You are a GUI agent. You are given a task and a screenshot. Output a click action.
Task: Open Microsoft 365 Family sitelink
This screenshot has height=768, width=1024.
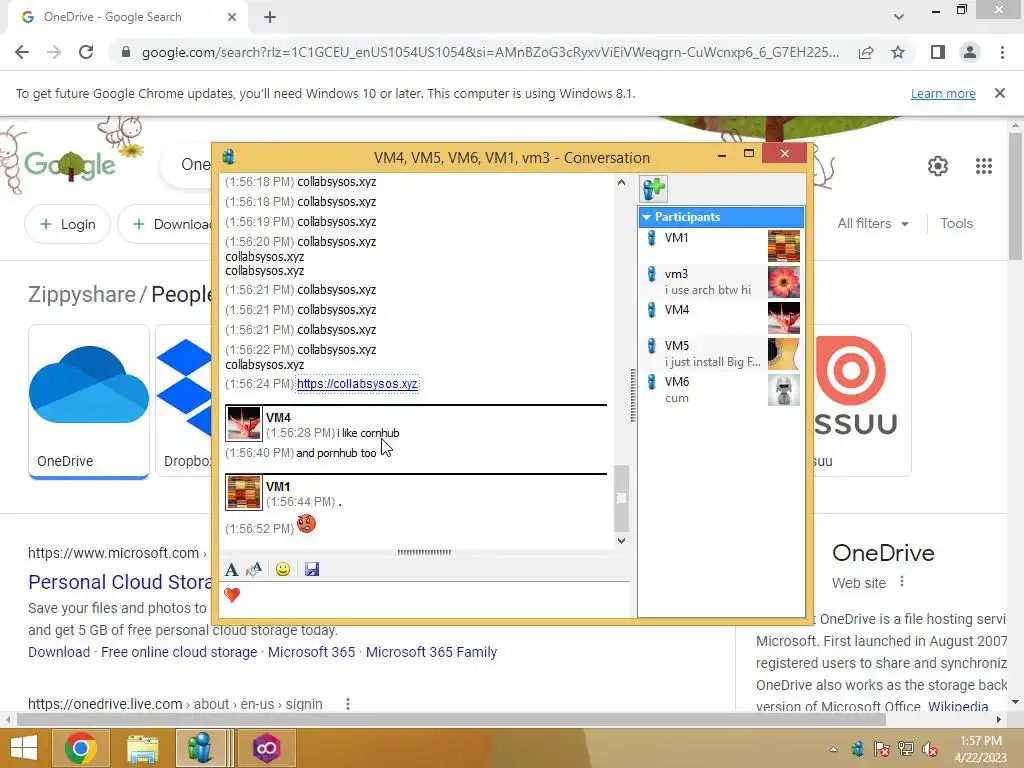(x=431, y=652)
